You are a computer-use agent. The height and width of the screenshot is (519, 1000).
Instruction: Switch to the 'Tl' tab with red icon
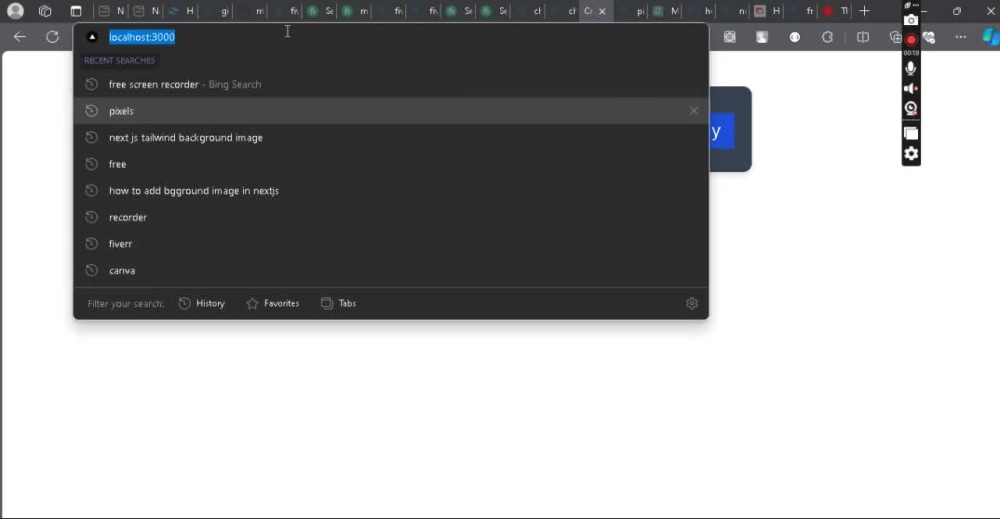pos(835,11)
